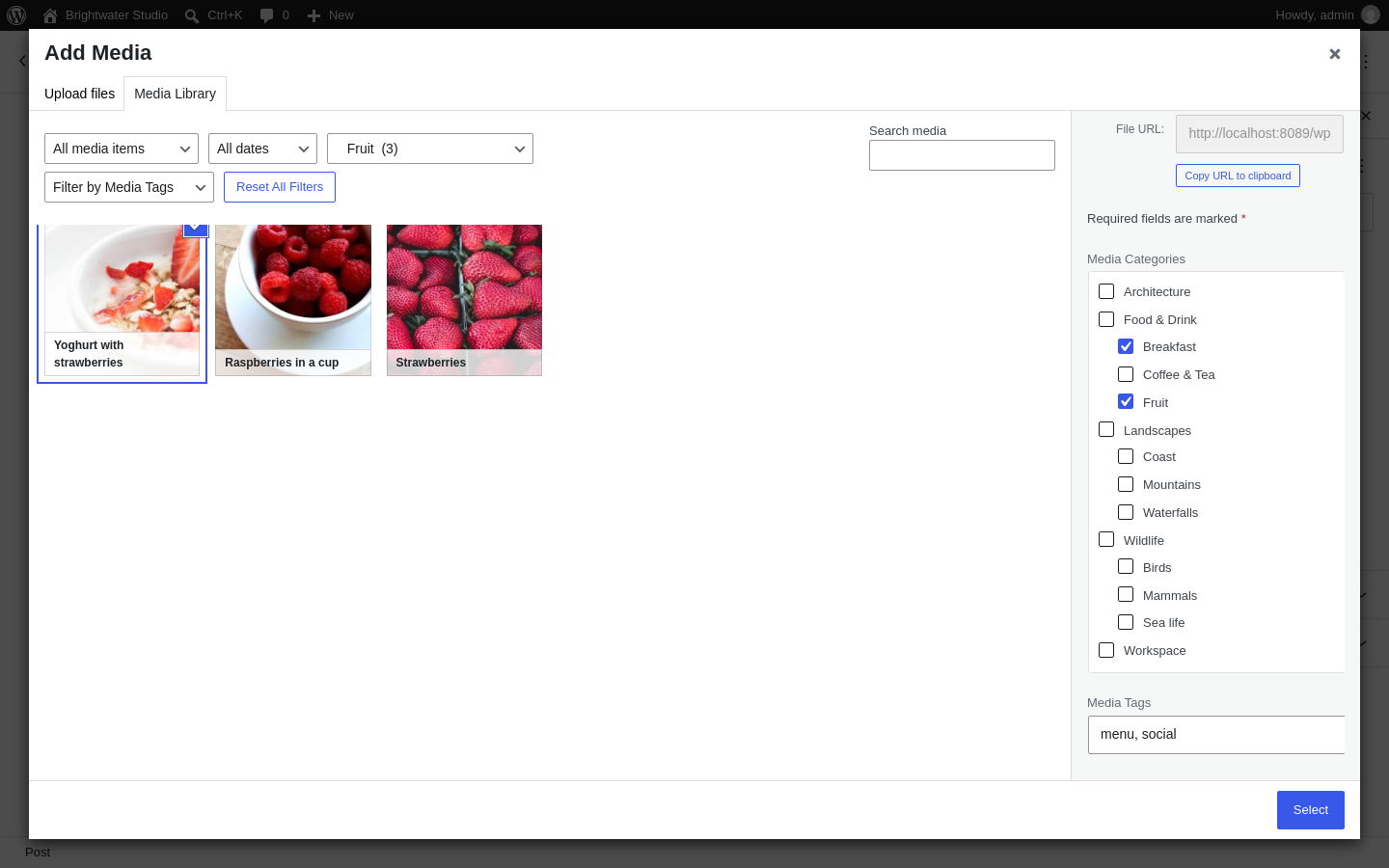Uncheck the Breakfast category
The image size is (1389, 868).
pyautogui.click(x=1126, y=346)
